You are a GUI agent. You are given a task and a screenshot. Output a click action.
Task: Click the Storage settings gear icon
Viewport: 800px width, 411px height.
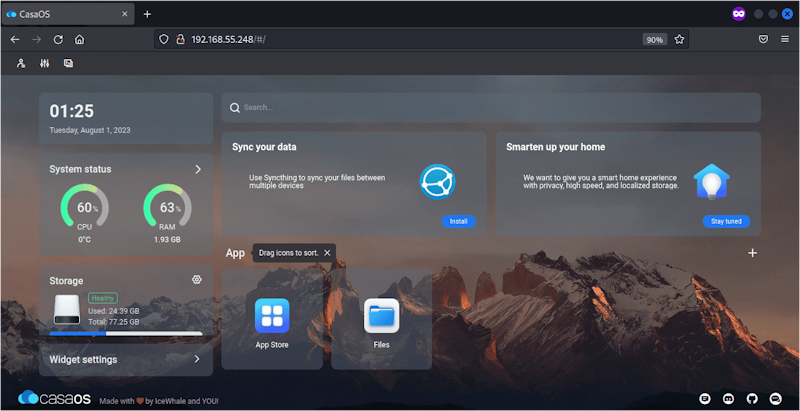click(x=197, y=280)
